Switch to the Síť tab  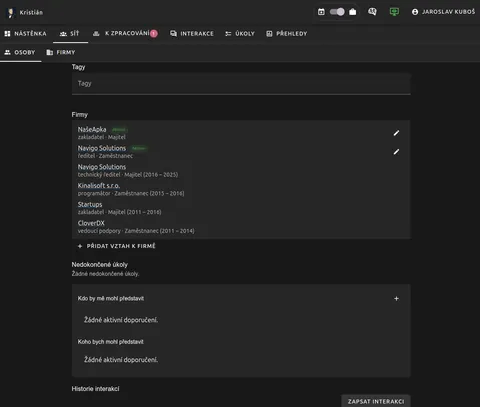click(70, 34)
